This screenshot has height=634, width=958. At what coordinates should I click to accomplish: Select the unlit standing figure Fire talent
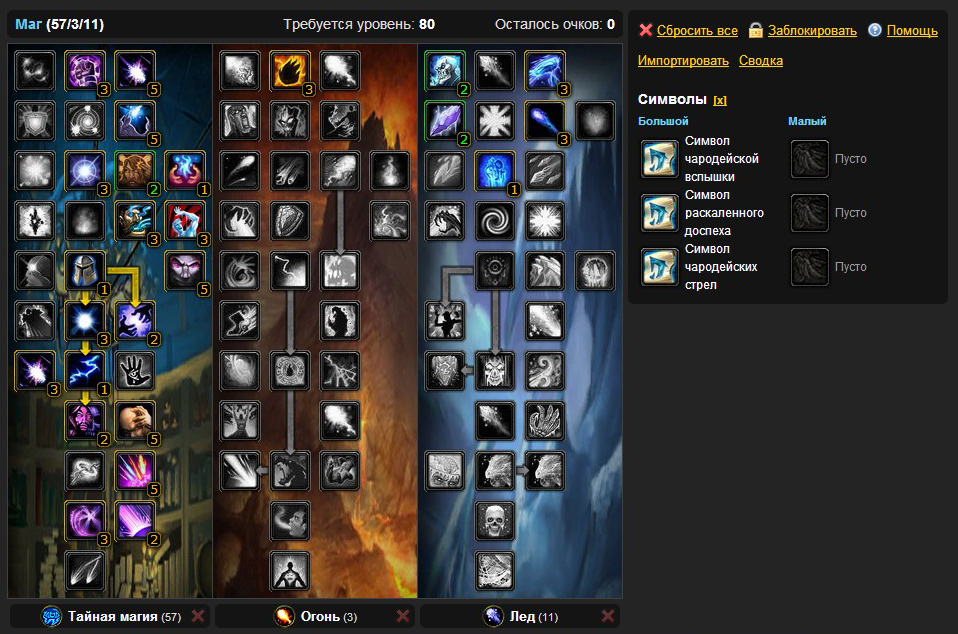click(x=290, y=572)
